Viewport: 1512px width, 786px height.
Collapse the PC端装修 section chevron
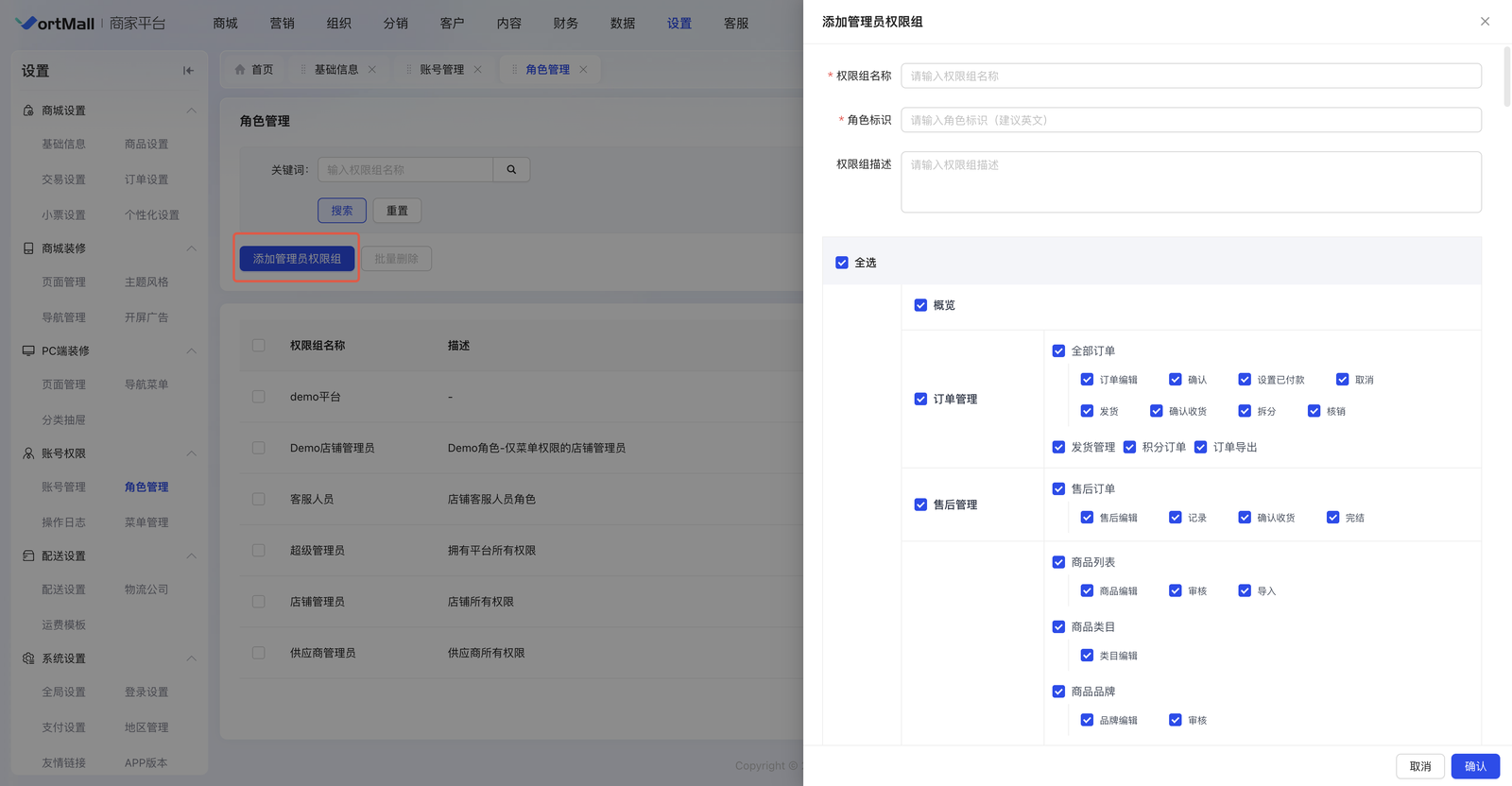coord(191,351)
